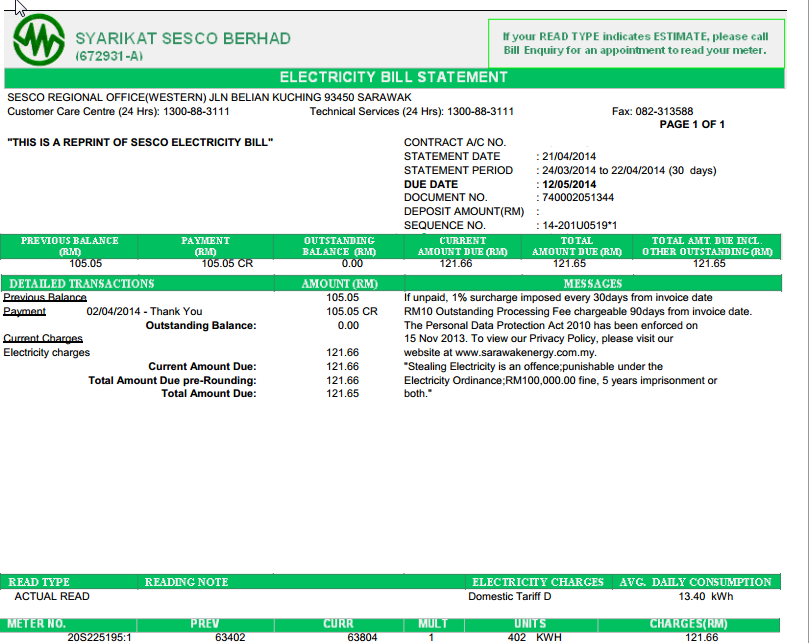Click the 13.40 kWh consumption value
Image resolution: width=809 pixels, height=643 pixels.
pos(705,597)
